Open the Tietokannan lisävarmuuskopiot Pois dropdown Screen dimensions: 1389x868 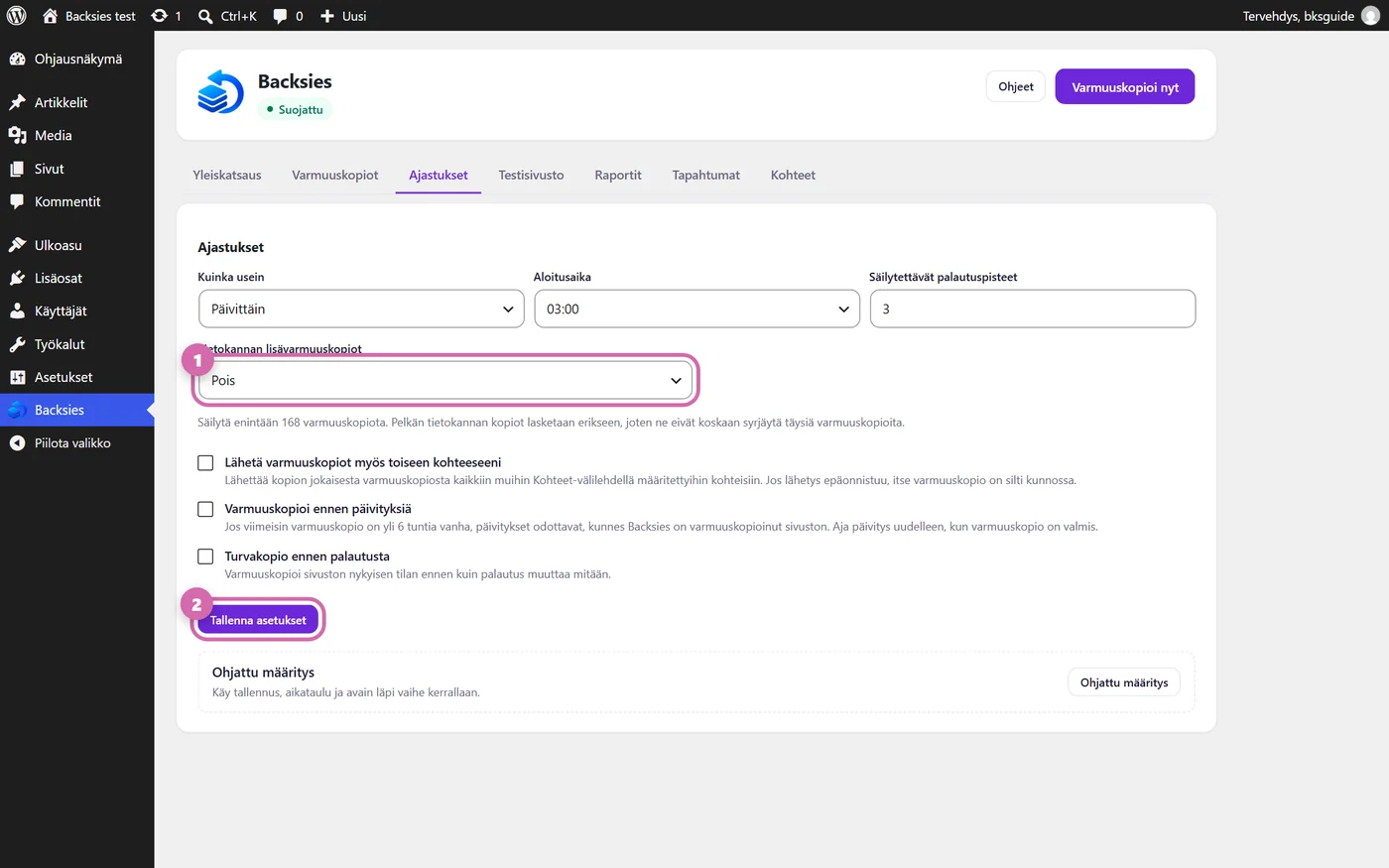pyautogui.click(x=445, y=380)
